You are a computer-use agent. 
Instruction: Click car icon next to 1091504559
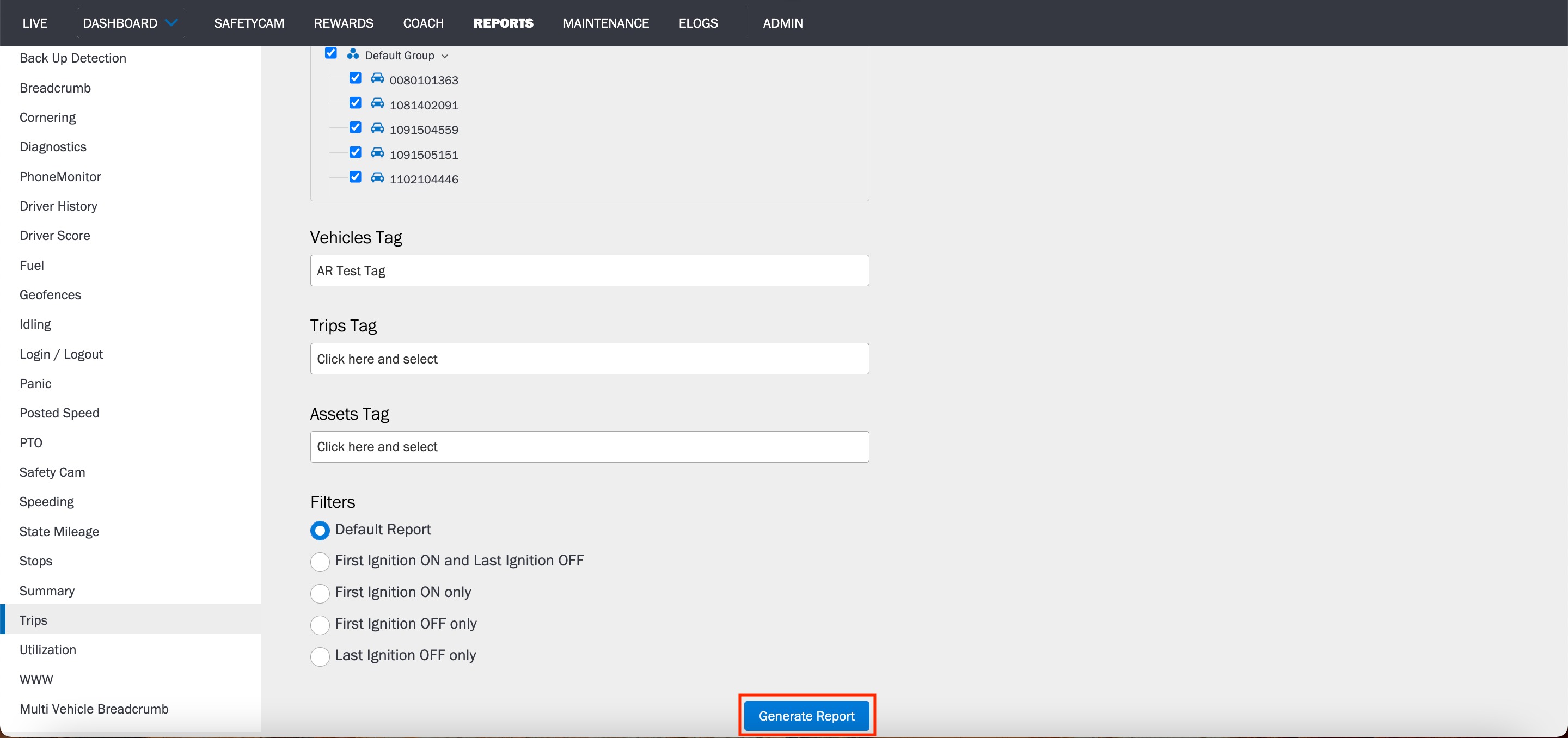coord(377,128)
